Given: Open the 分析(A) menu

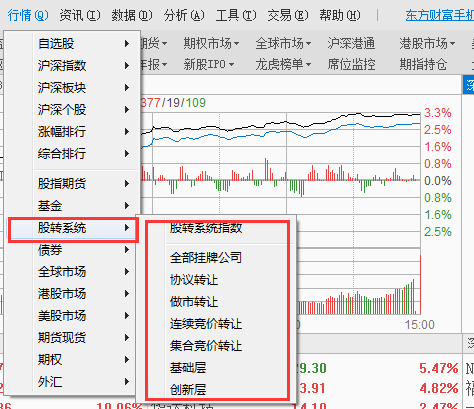Looking at the screenshot, I should coord(184,15).
